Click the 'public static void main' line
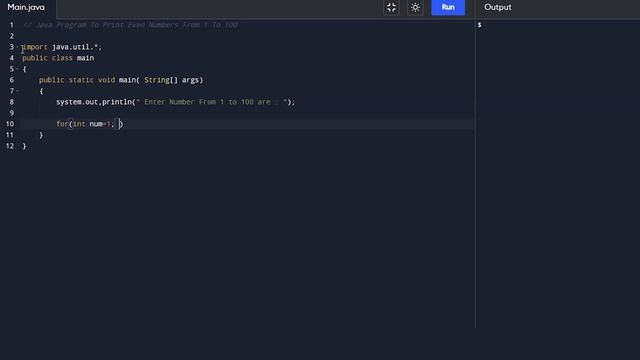Viewport: 640px width, 360px height. pyautogui.click(x=121, y=80)
